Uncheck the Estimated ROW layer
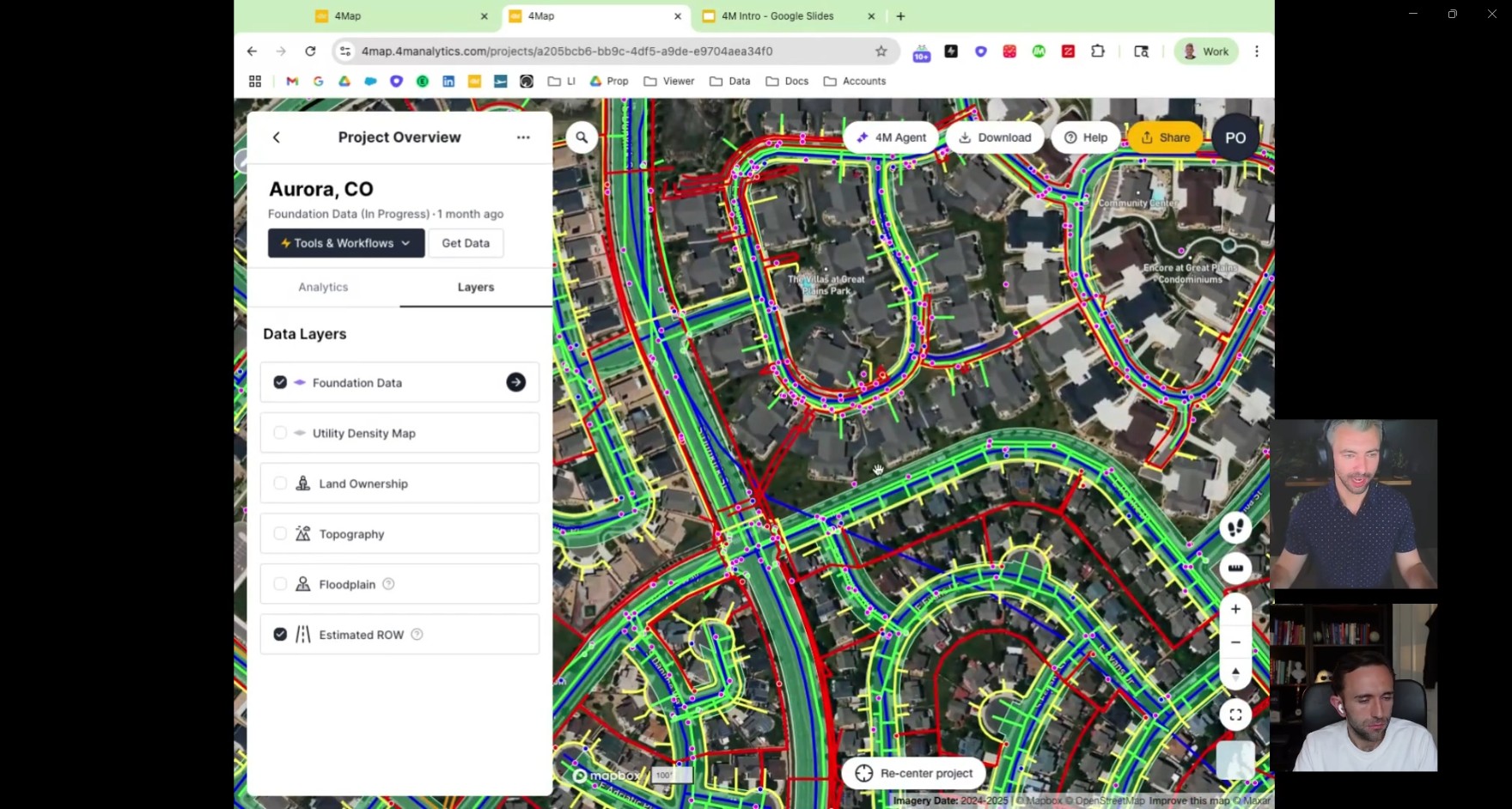 point(280,635)
